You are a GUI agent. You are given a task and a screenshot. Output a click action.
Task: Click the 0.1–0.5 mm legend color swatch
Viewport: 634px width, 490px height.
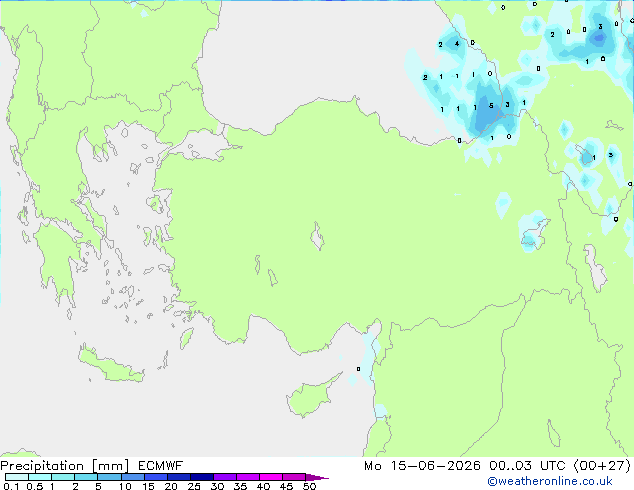pos(17,477)
